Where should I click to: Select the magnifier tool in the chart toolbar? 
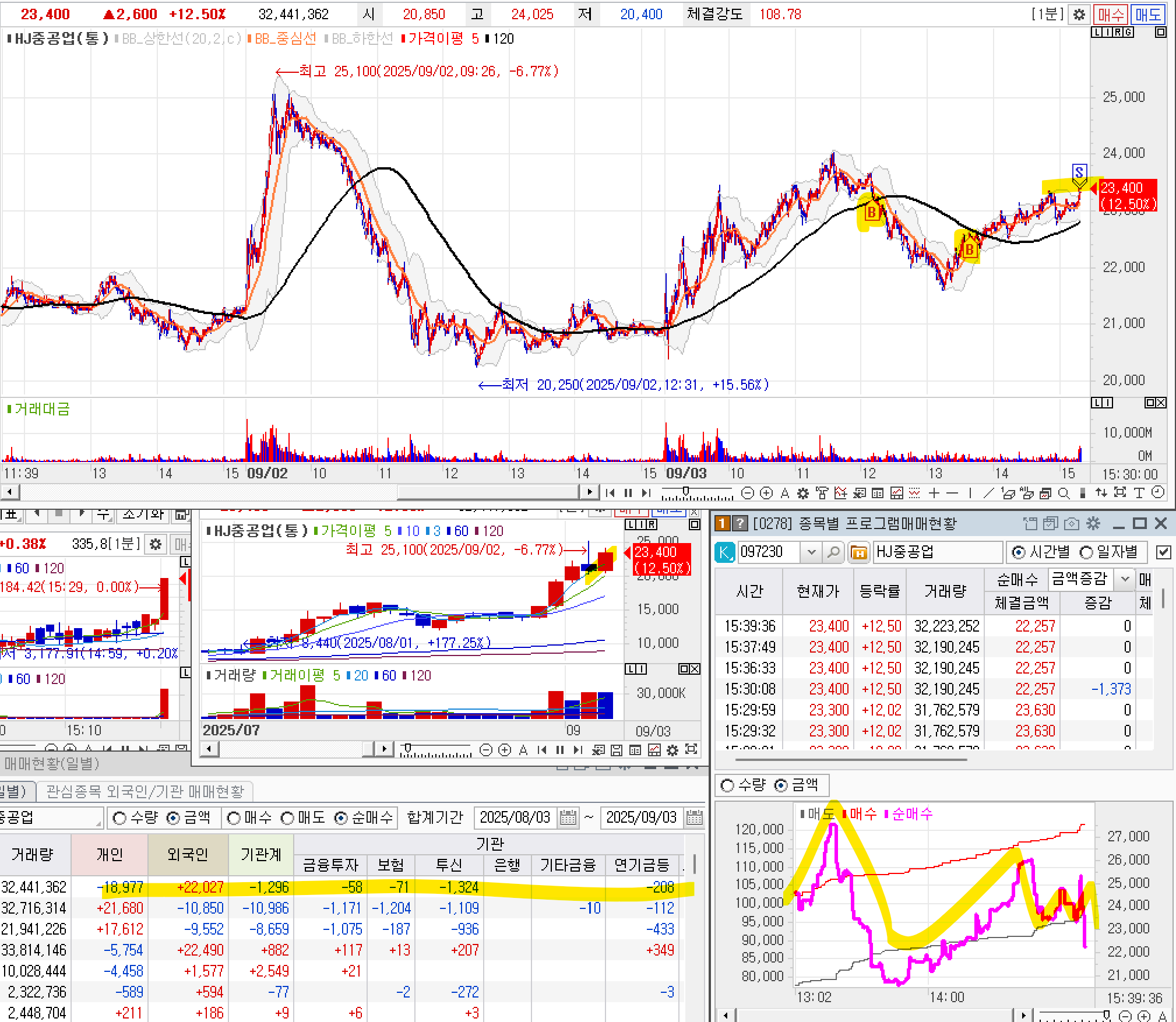pyautogui.click(x=1064, y=493)
